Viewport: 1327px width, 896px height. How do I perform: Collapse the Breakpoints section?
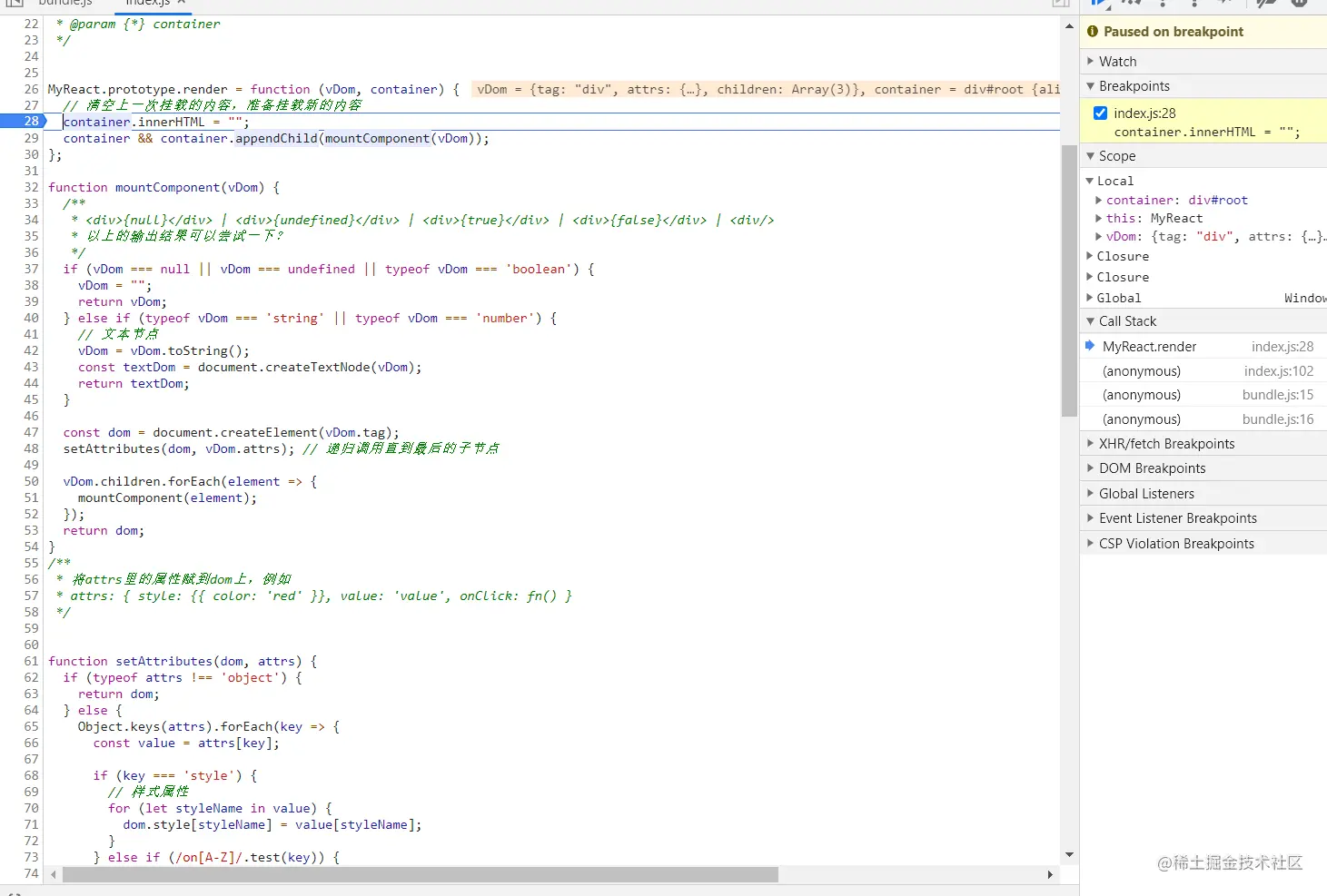[1091, 86]
